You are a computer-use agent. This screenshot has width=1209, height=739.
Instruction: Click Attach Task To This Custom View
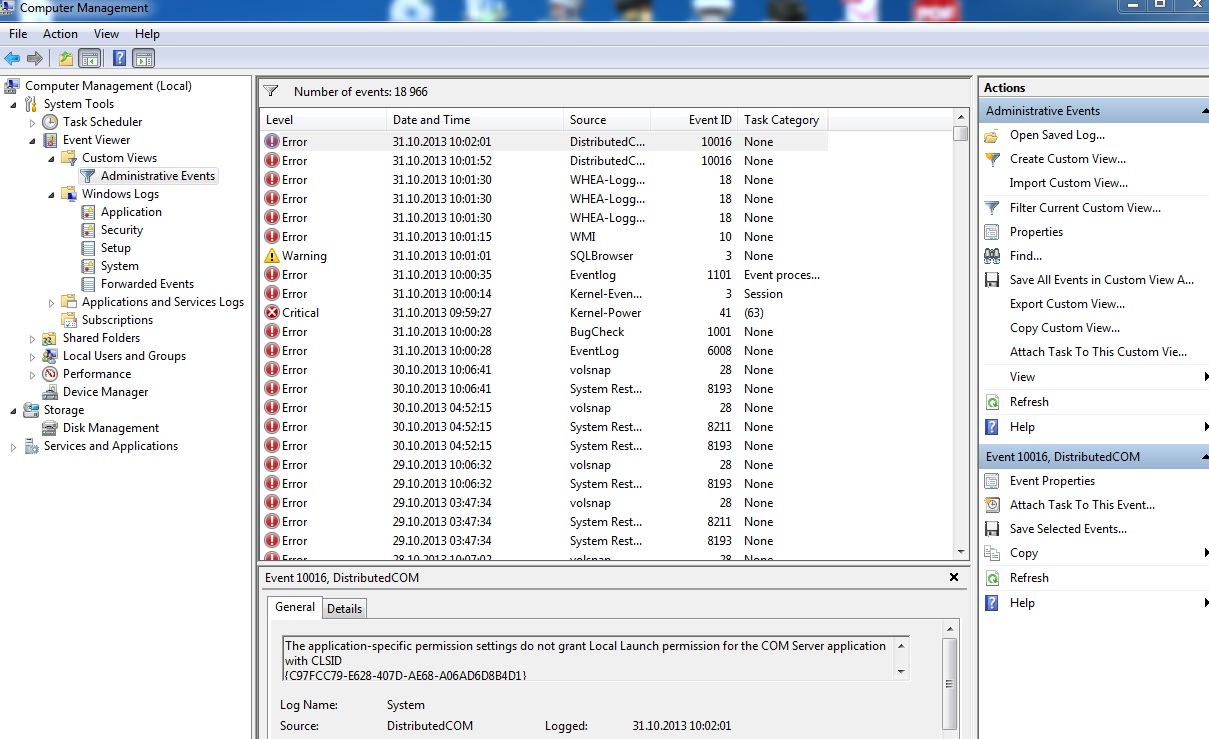tap(1098, 352)
